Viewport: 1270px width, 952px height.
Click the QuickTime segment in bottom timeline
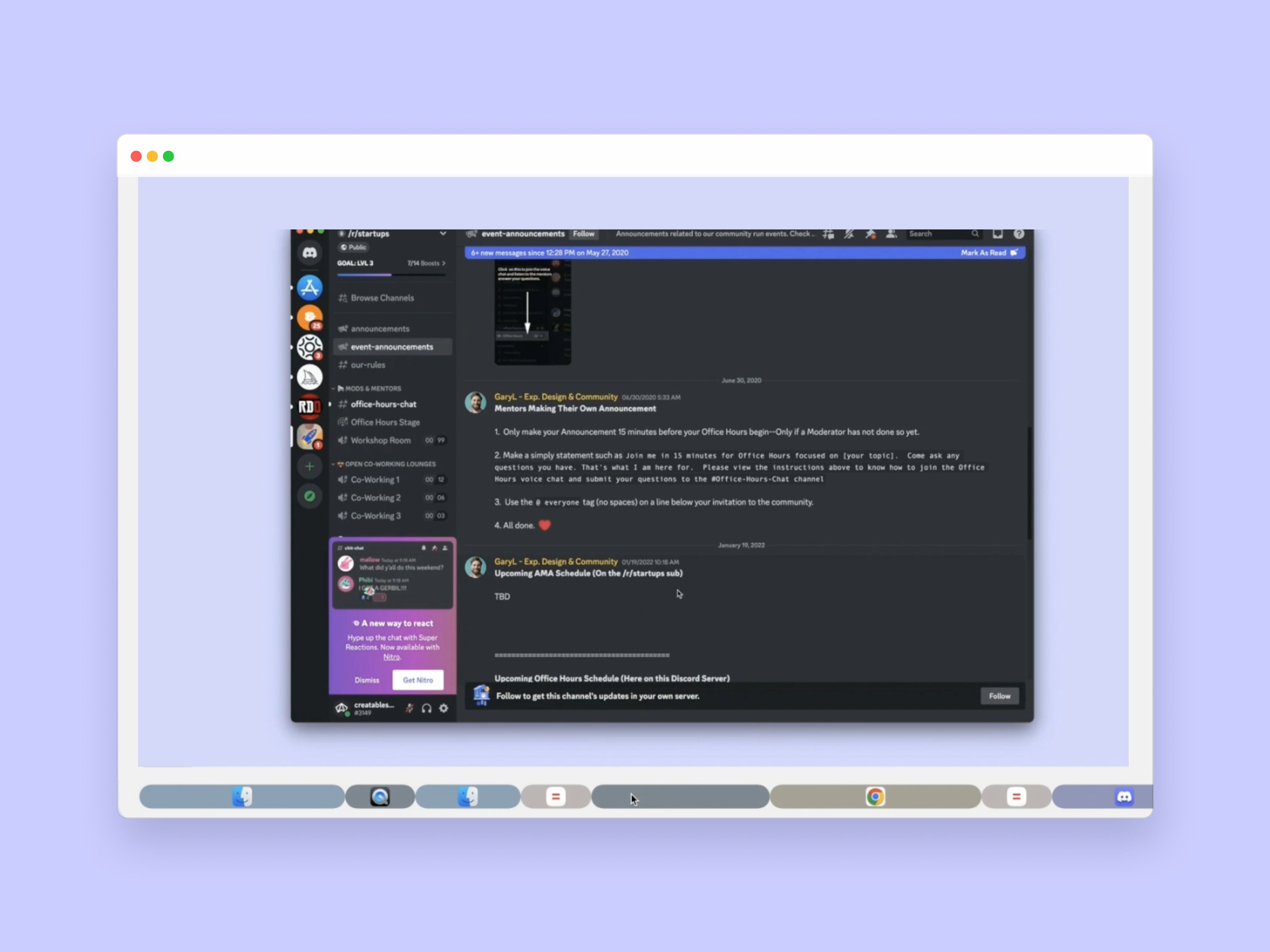[380, 797]
